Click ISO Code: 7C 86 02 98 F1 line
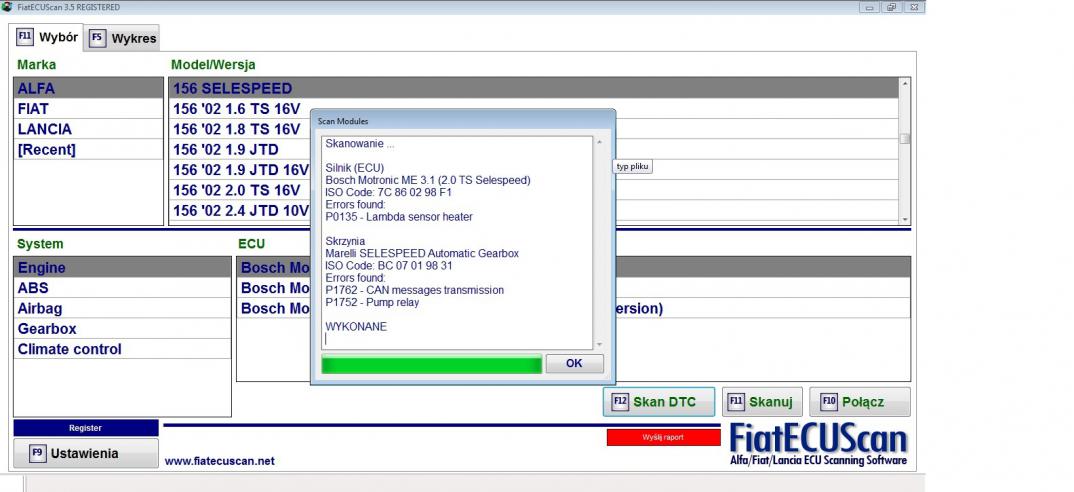The image size is (1074, 492). (x=388, y=193)
